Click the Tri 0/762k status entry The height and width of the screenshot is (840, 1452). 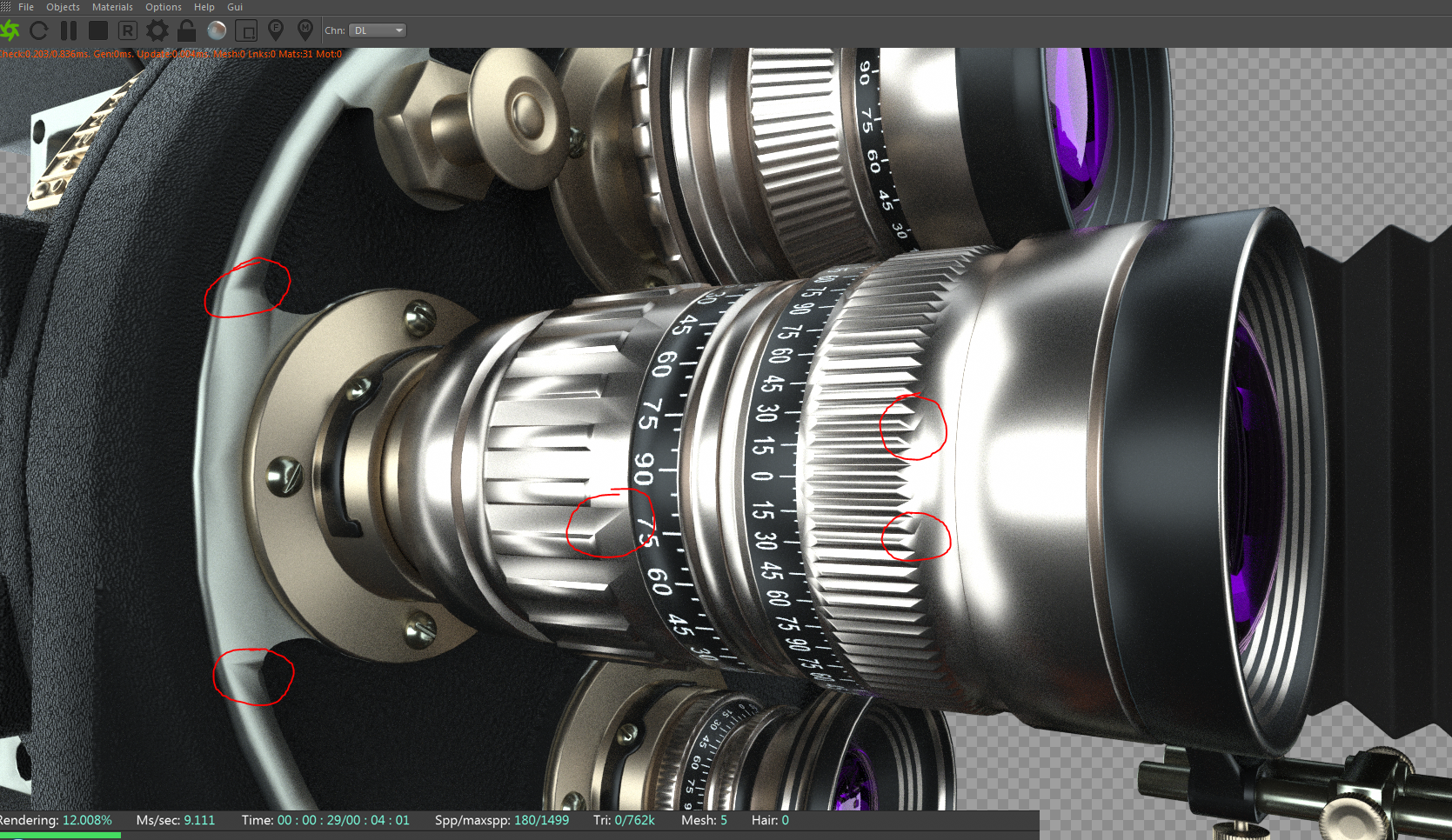[624, 820]
